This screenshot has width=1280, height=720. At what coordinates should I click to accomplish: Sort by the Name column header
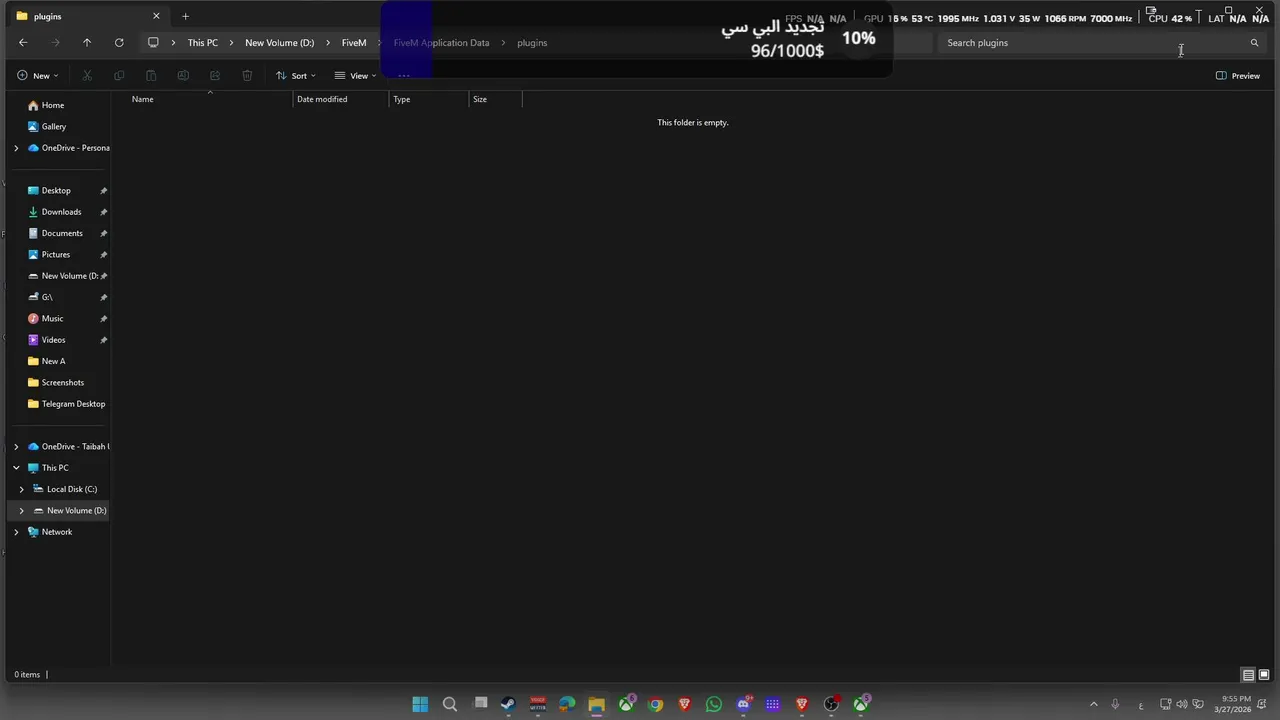pos(212,99)
